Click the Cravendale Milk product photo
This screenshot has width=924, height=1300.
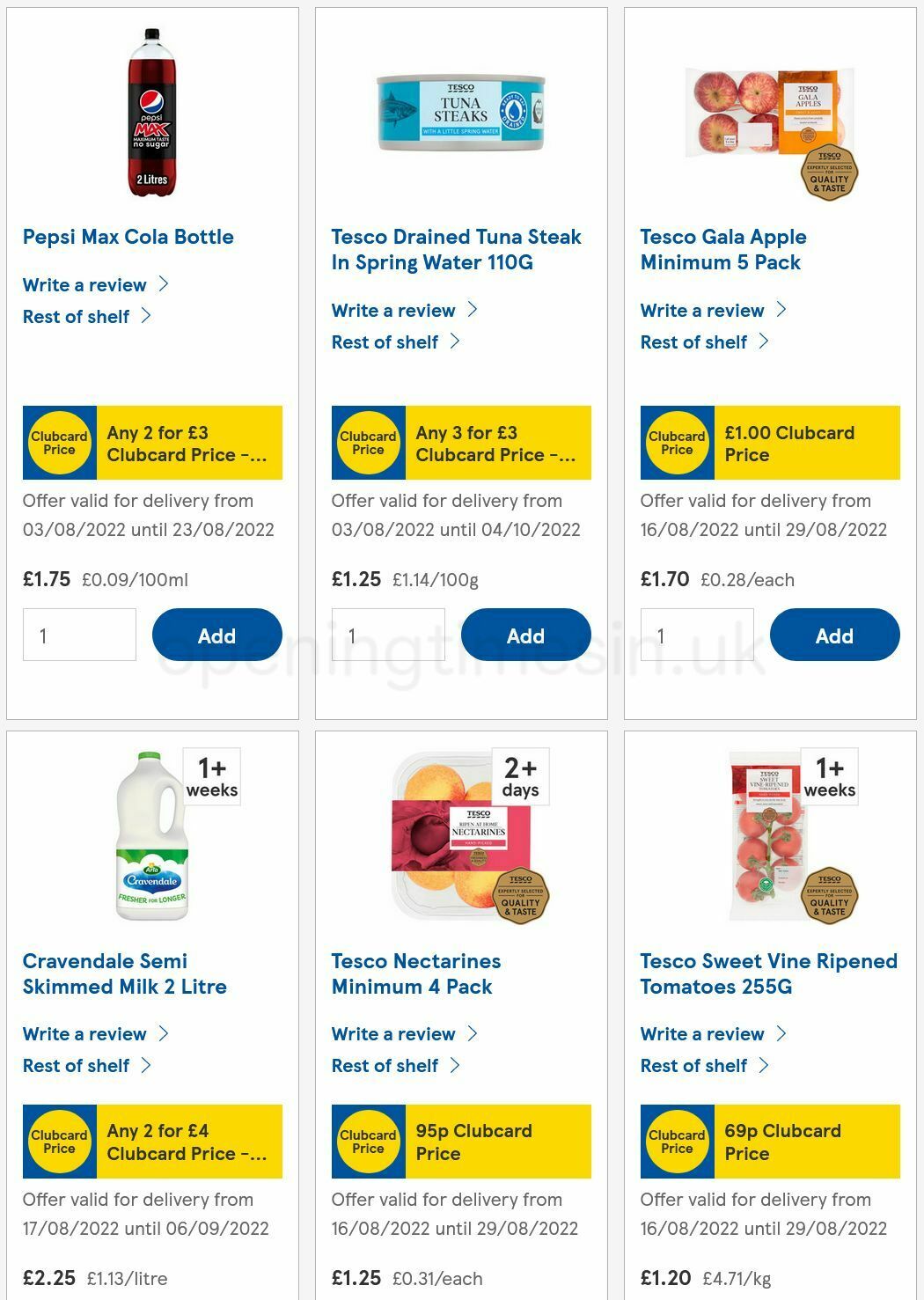(x=151, y=836)
